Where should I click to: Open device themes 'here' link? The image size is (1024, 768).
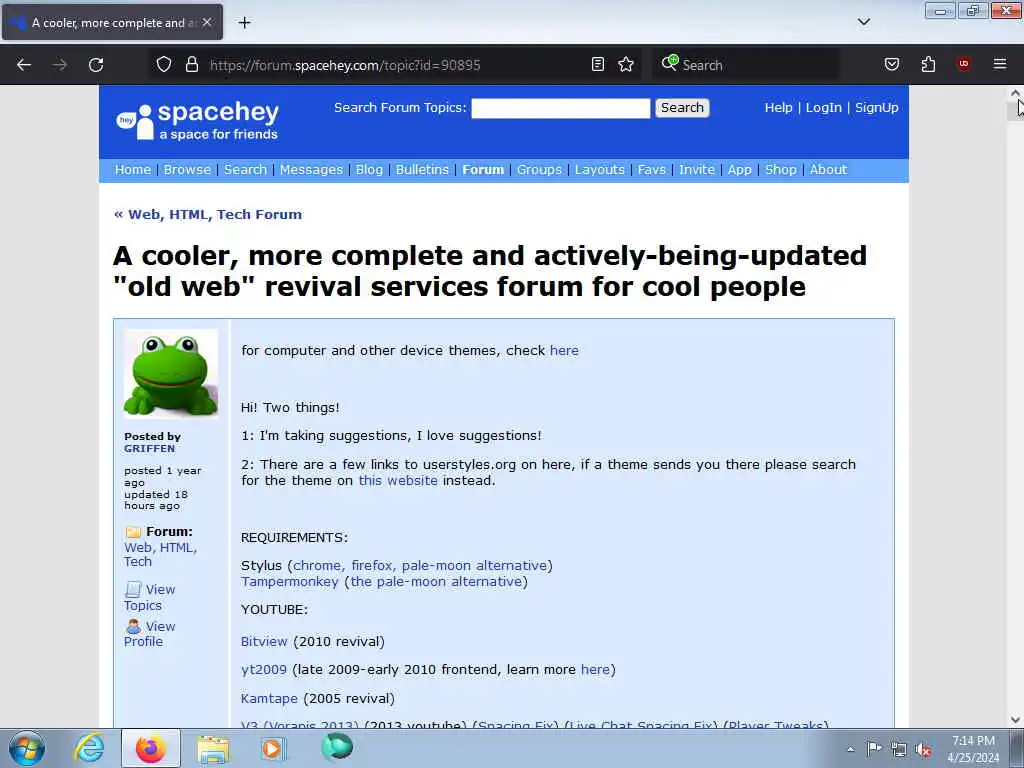click(x=564, y=351)
